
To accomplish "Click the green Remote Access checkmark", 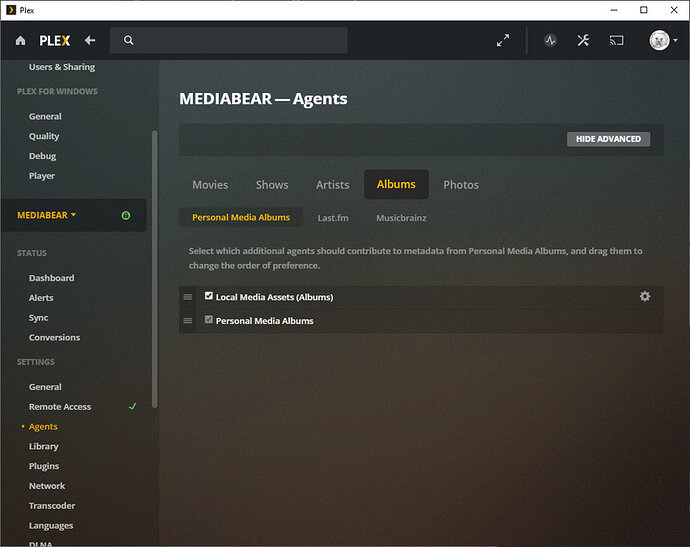I will [x=132, y=407].
